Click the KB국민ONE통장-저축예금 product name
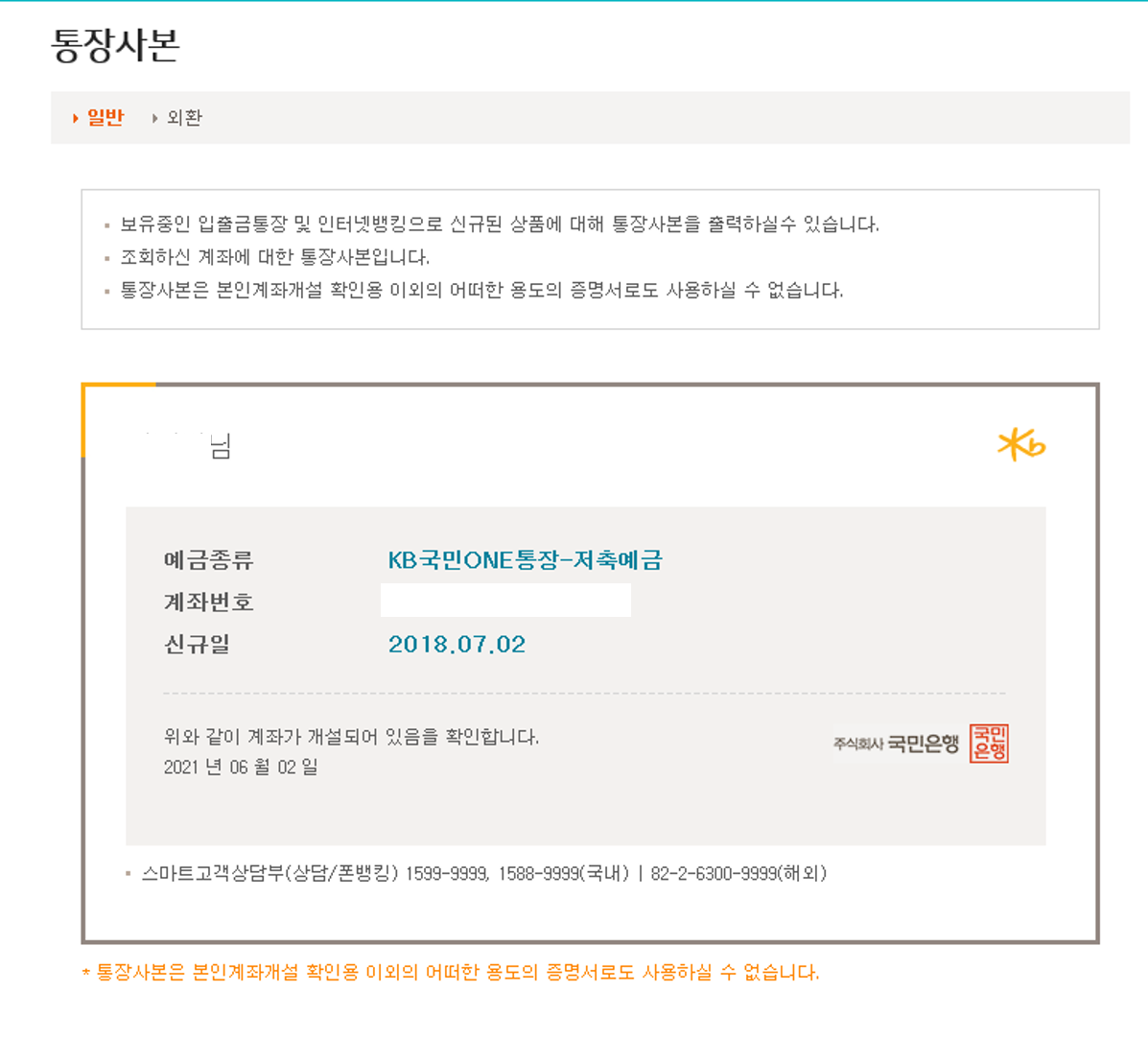Image resolution: width=1148 pixels, height=1039 pixels. pos(525,560)
